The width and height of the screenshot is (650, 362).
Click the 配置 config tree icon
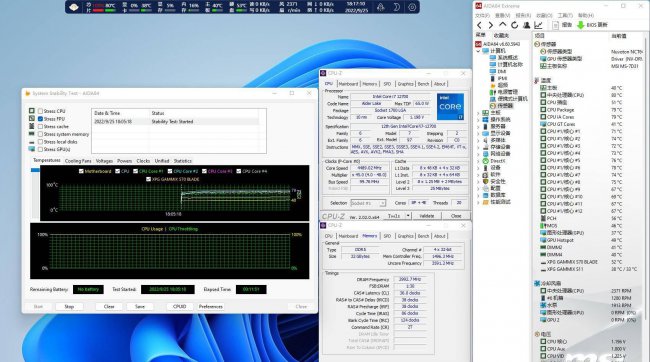pos(485,188)
